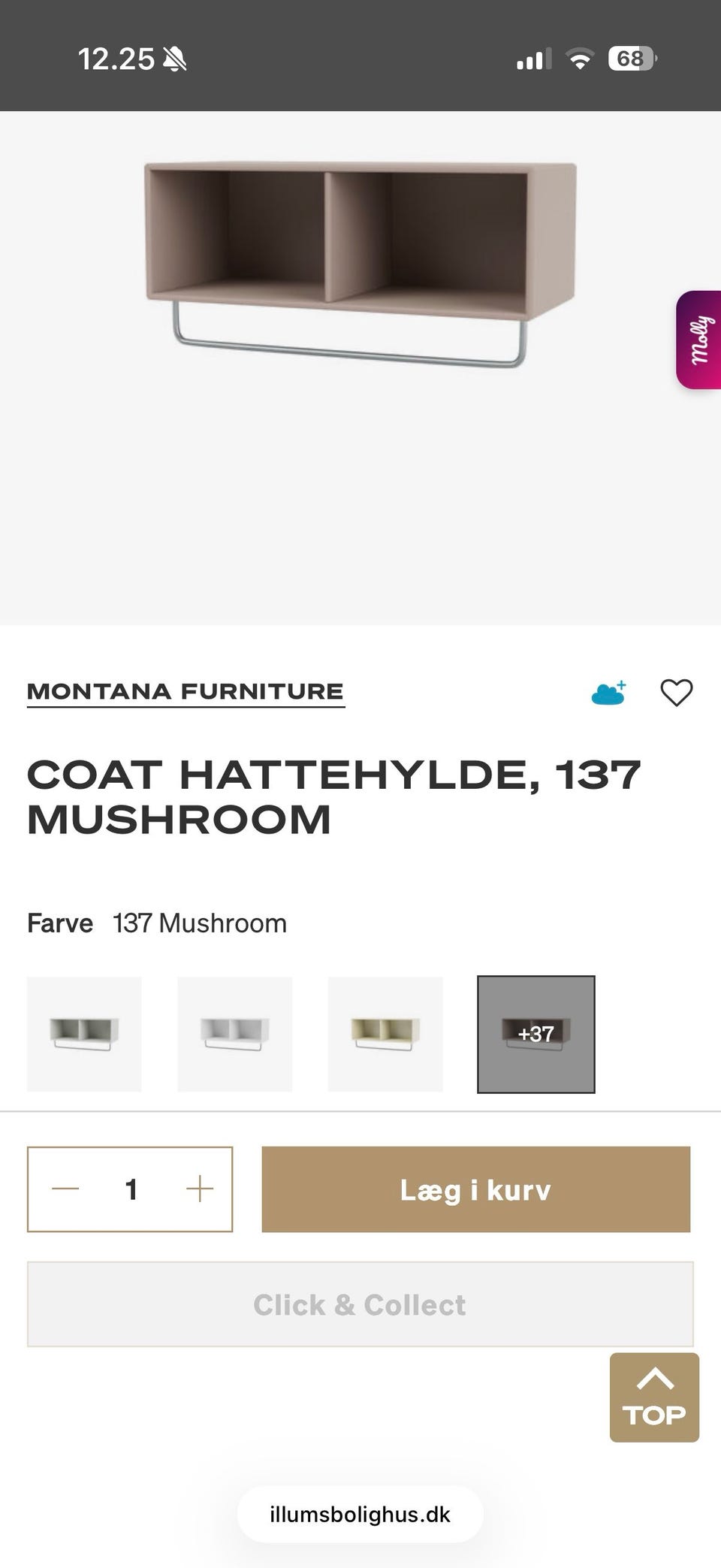
Task: Tap the Click & Collect button
Action: [360, 1304]
